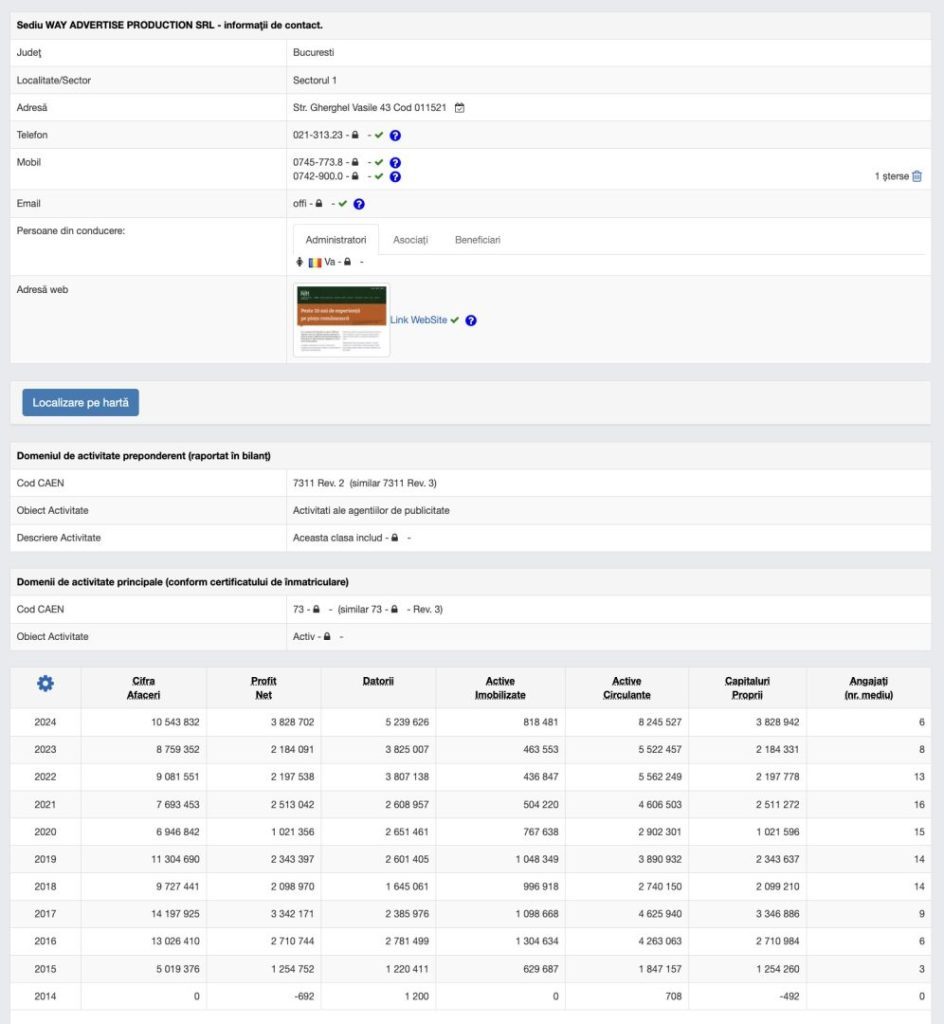The width and height of the screenshot is (944, 1024).
Task: Click the help icon next to Link WebSite
Action: [x=471, y=320]
